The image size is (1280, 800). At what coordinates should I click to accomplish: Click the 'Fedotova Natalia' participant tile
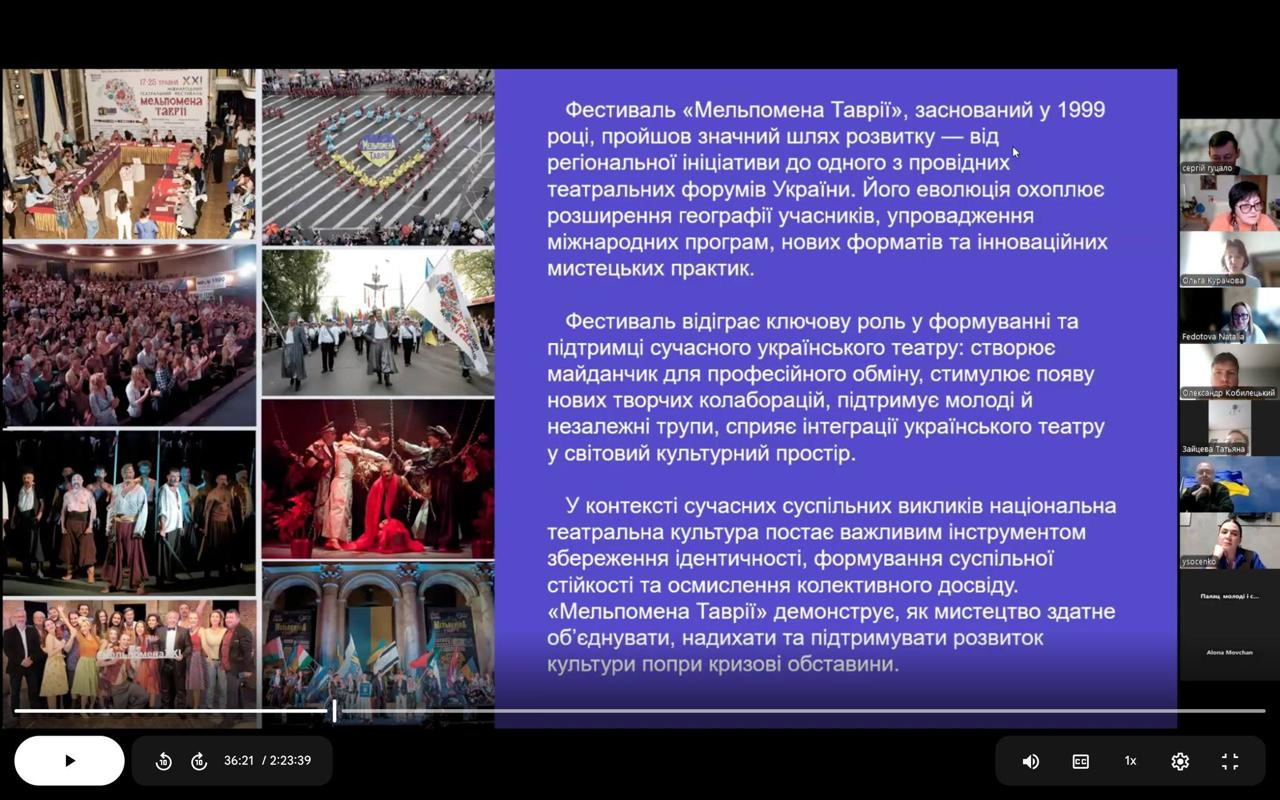[x=1228, y=314]
